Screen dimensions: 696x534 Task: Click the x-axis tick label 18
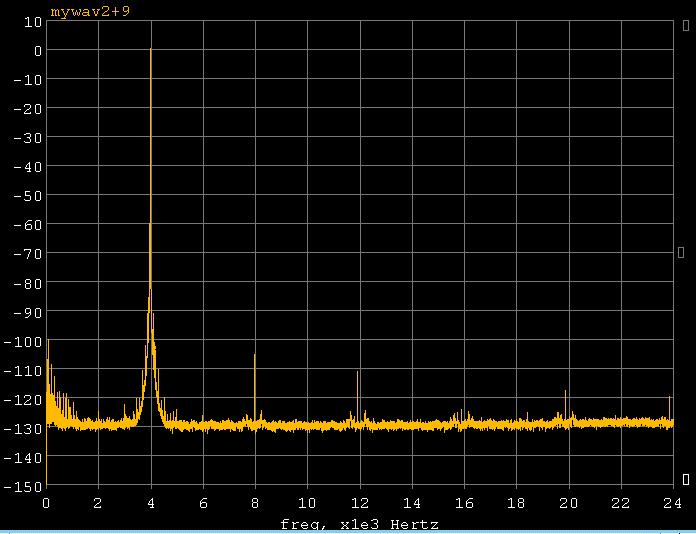pos(517,503)
